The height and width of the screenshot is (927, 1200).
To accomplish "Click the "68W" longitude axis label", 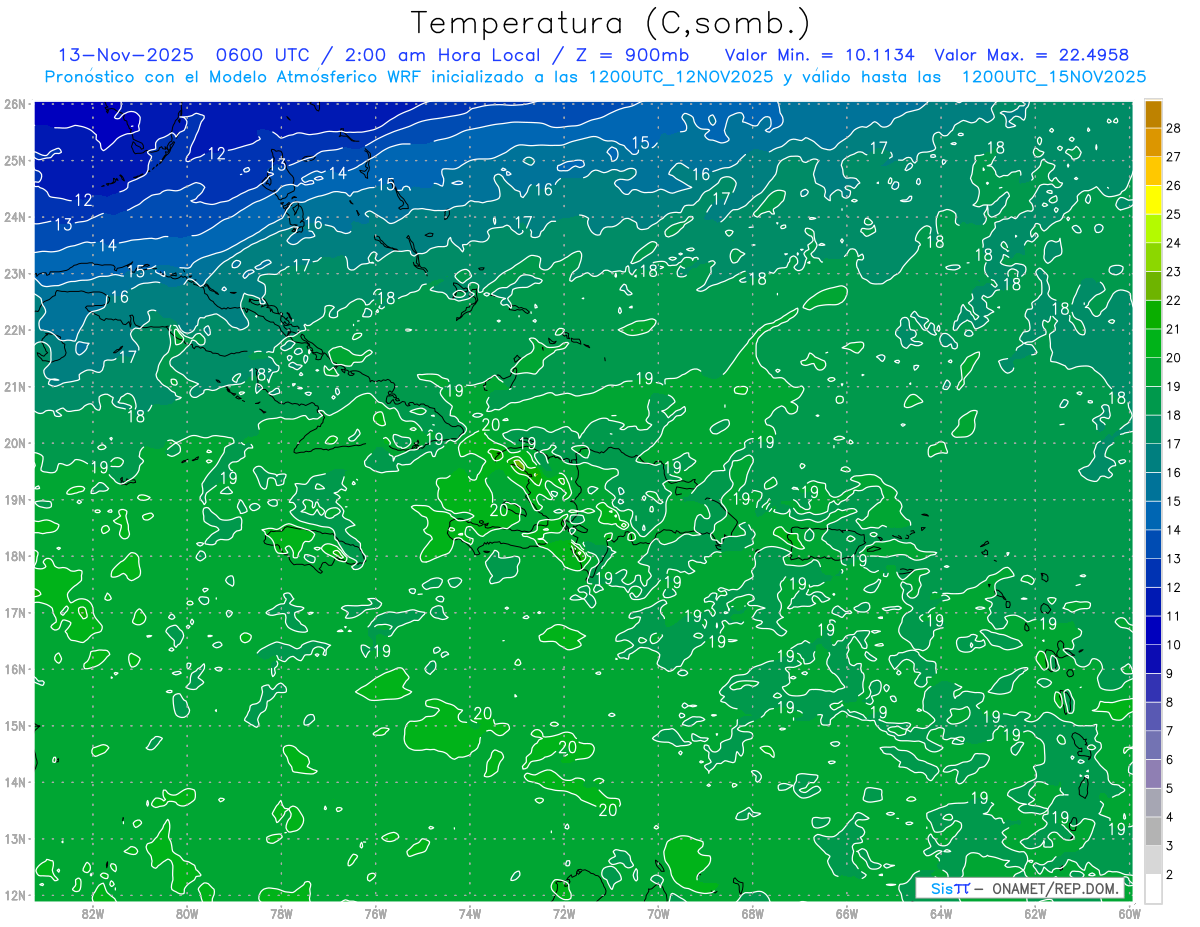I will 752,913.
